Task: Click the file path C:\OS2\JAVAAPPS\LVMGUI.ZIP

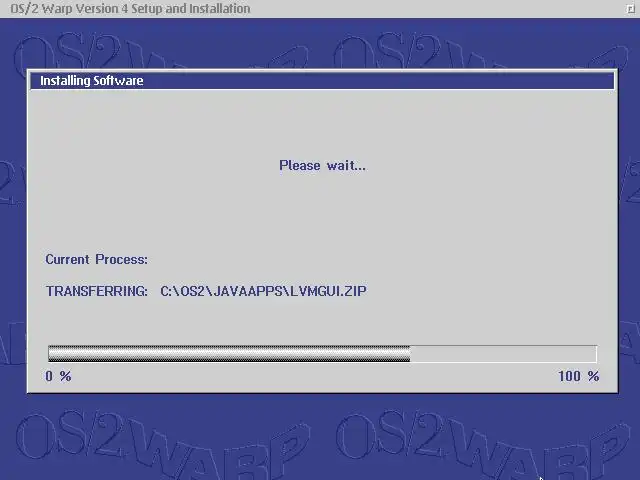Action: coord(263,291)
